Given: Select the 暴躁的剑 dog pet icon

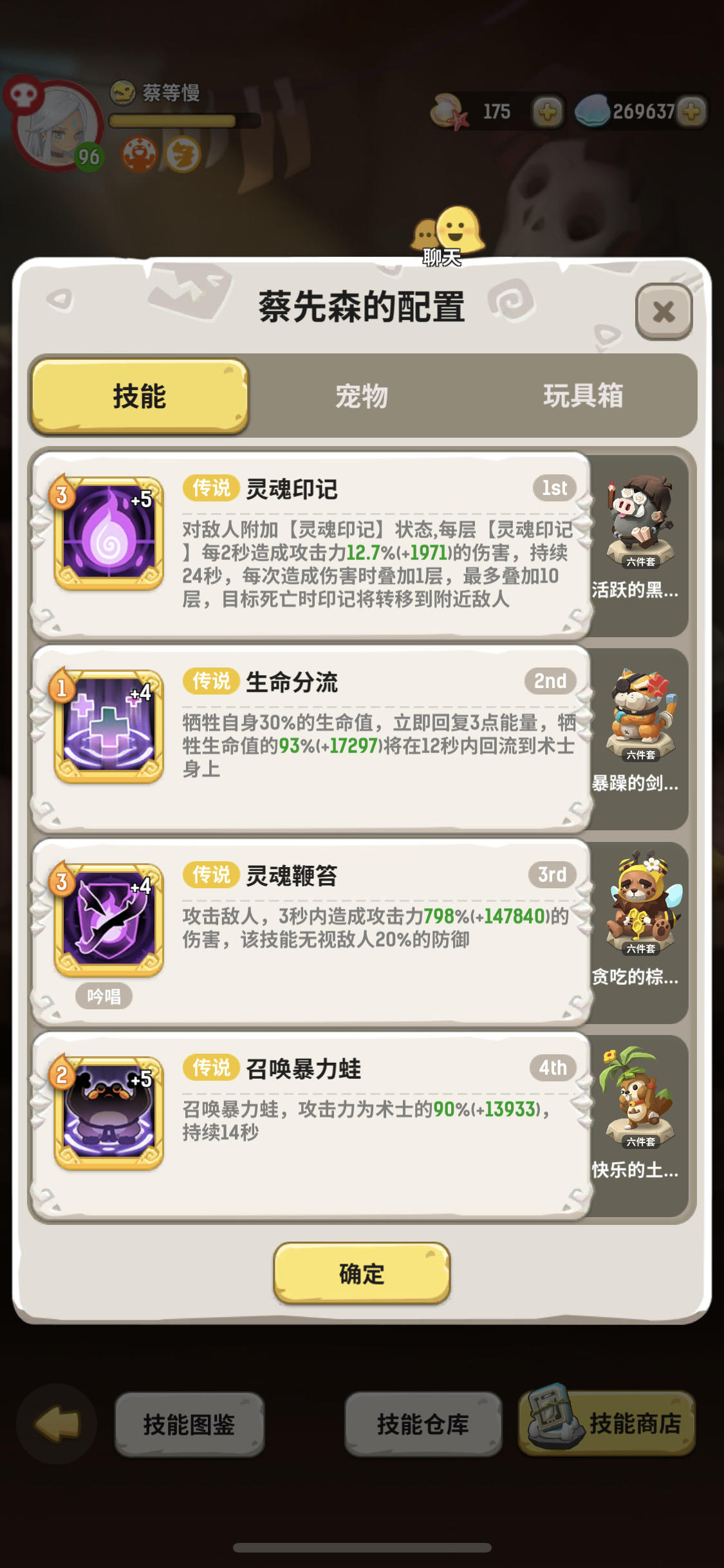Looking at the screenshot, I should [x=640, y=716].
